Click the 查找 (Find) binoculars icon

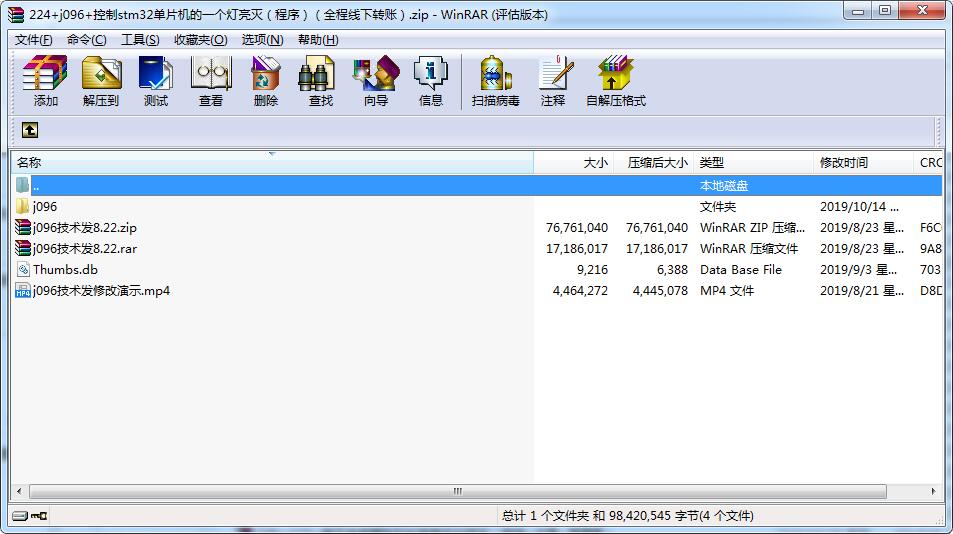point(317,73)
